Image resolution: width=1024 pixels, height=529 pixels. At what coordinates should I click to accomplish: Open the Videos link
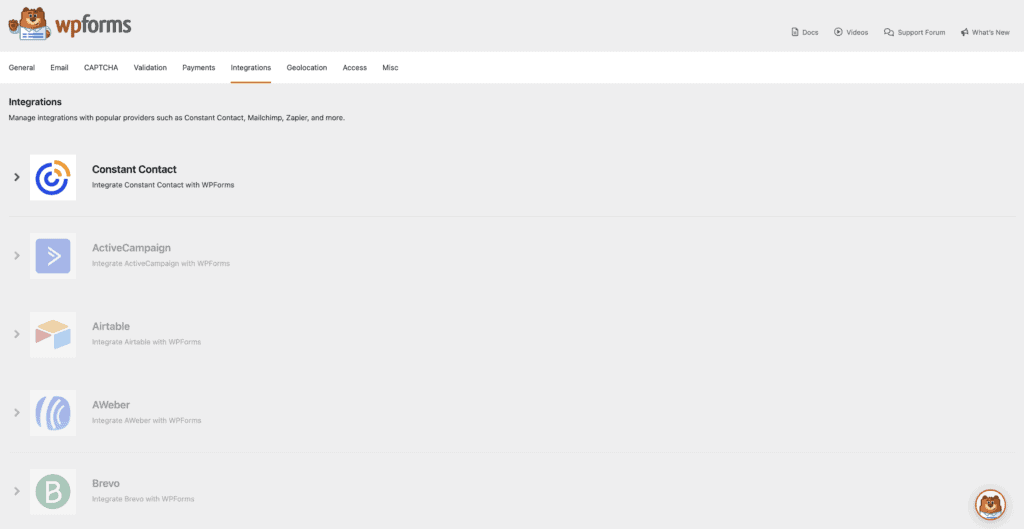[x=851, y=32]
